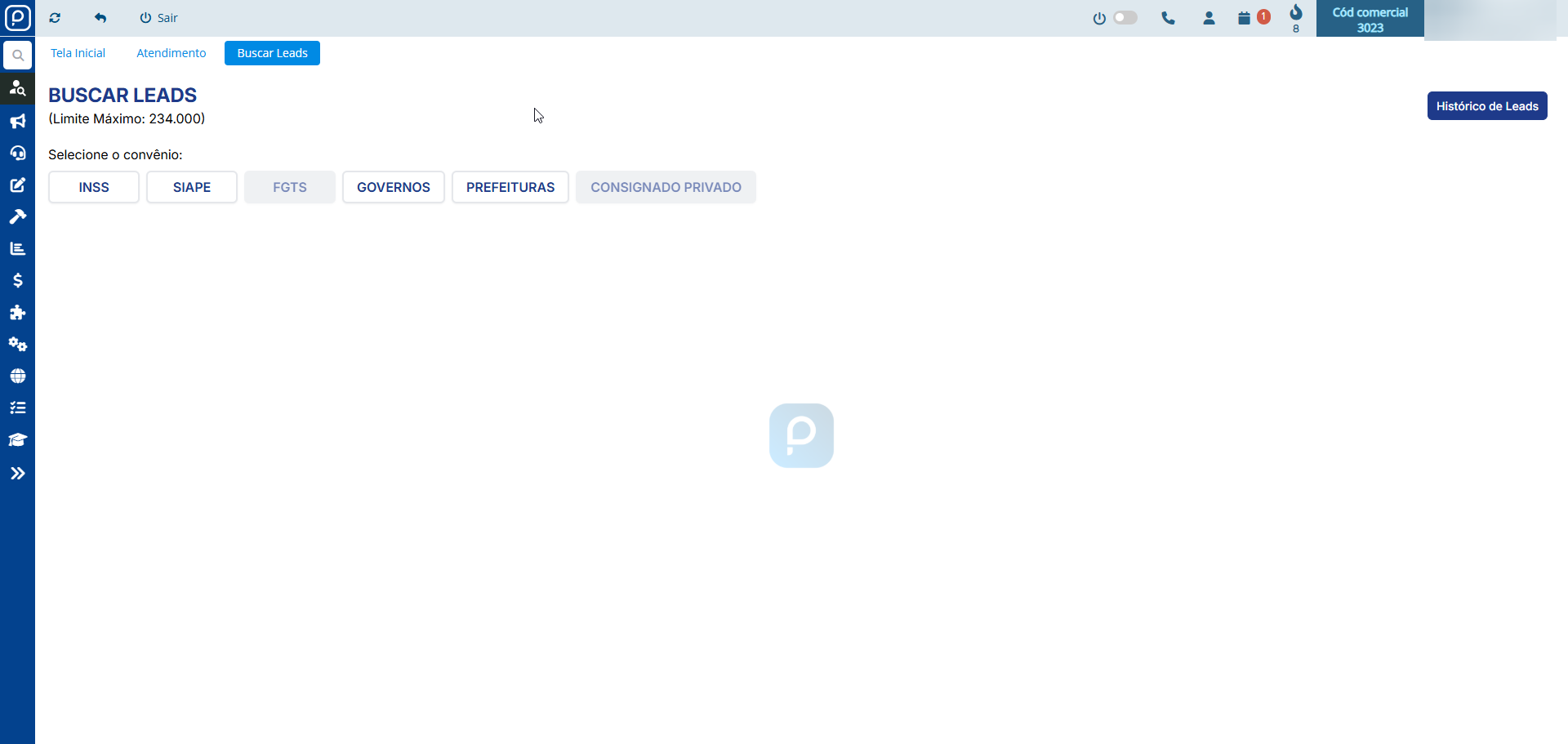1568x744 pixels.
Task: Select the INSS convênio button
Action: click(94, 187)
